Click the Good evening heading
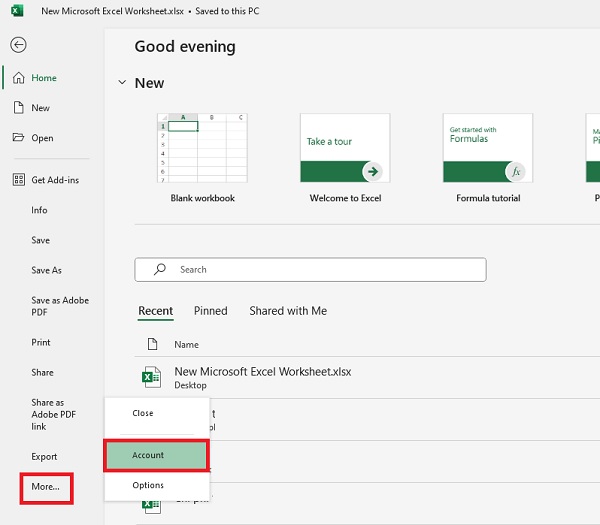 185,47
